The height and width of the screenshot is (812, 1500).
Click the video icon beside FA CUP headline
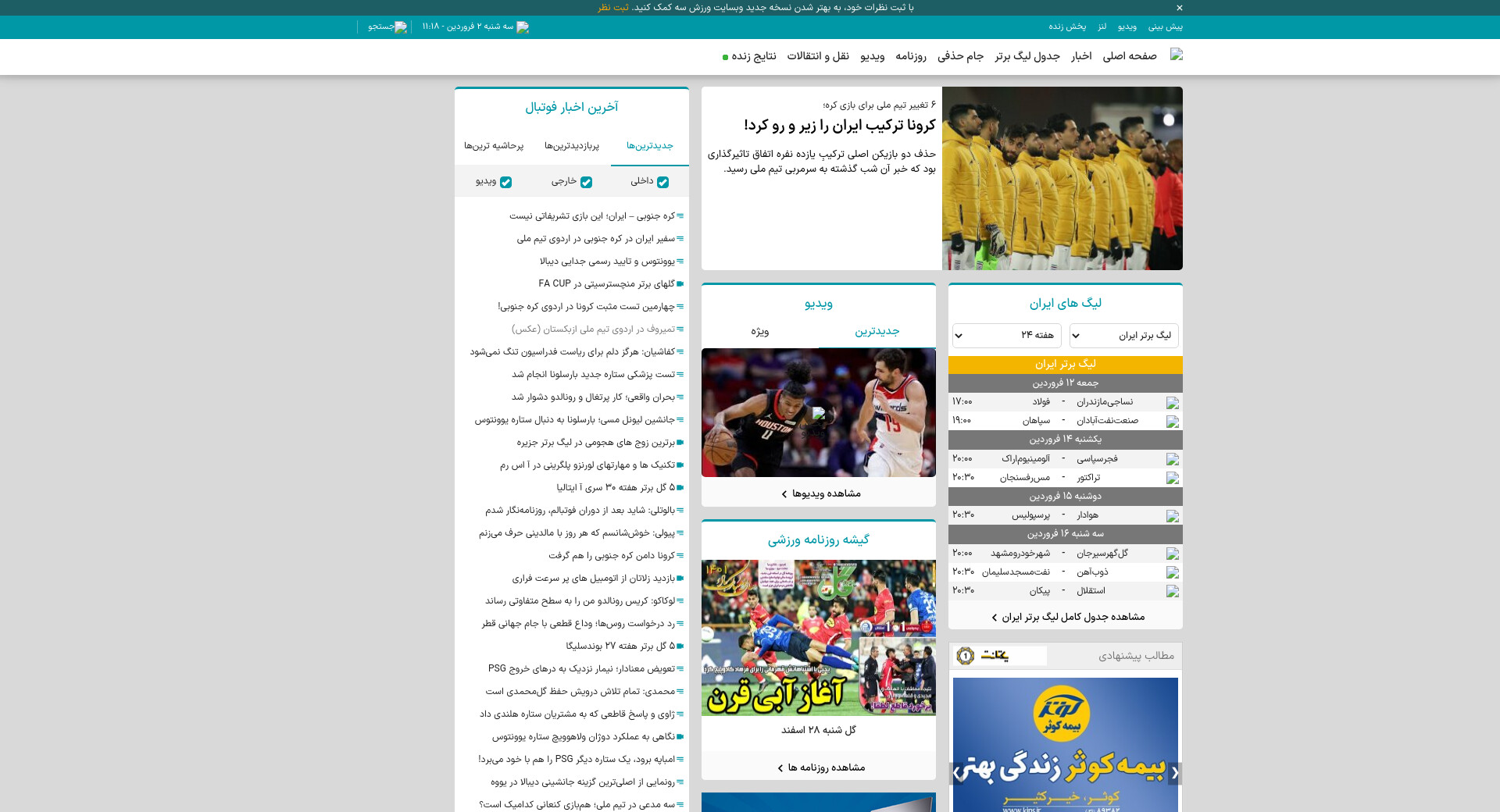point(680,284)
